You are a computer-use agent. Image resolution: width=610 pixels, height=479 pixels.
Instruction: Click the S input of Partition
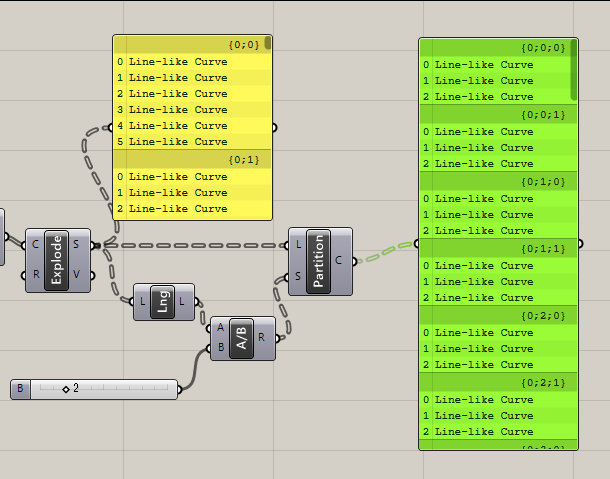pos(299,277)
